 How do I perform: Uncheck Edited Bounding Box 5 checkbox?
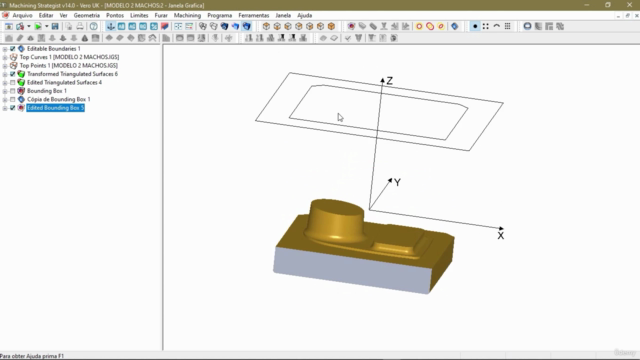point(13,108)
